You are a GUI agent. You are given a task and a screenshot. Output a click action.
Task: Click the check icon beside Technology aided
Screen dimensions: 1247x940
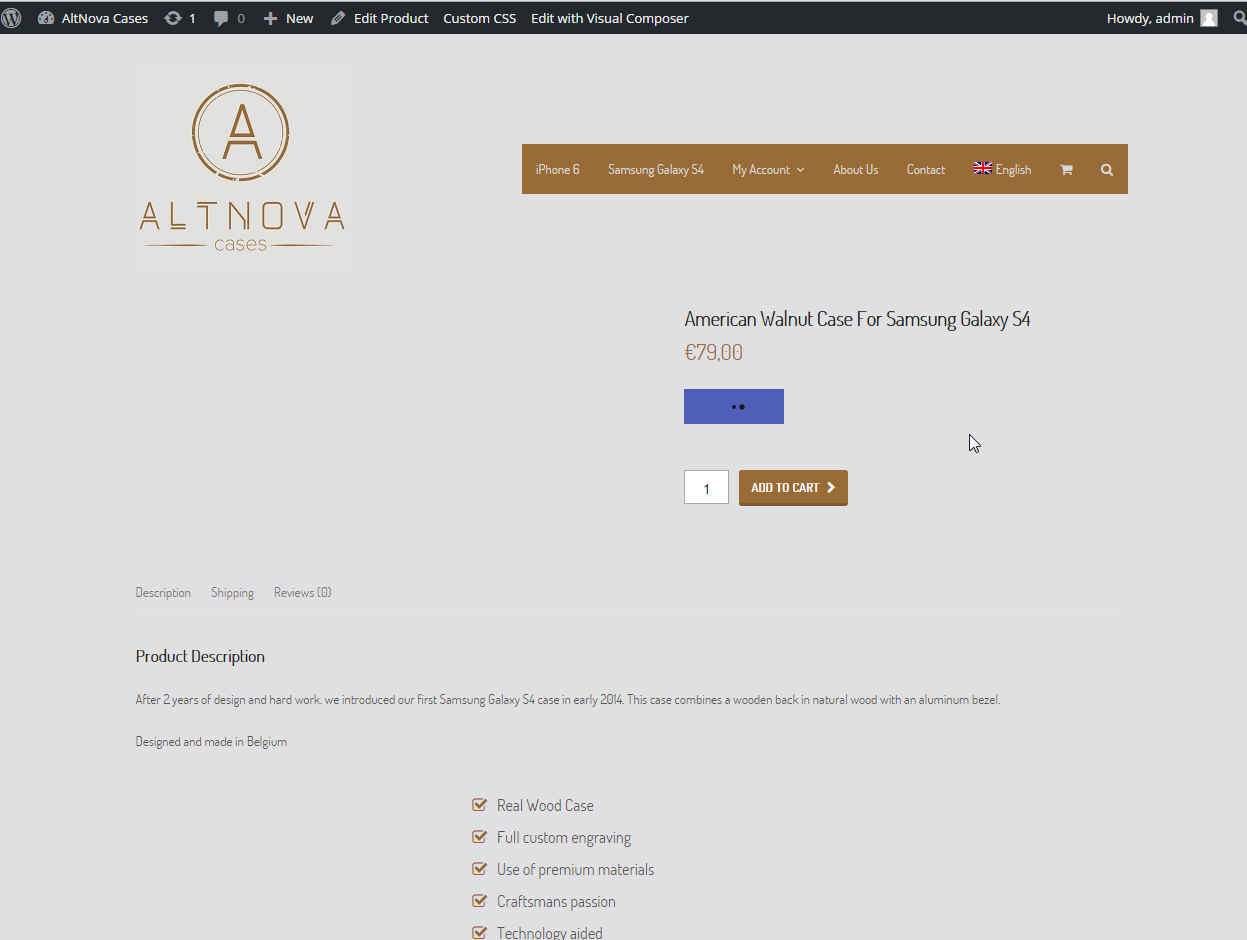coord(479,932)
